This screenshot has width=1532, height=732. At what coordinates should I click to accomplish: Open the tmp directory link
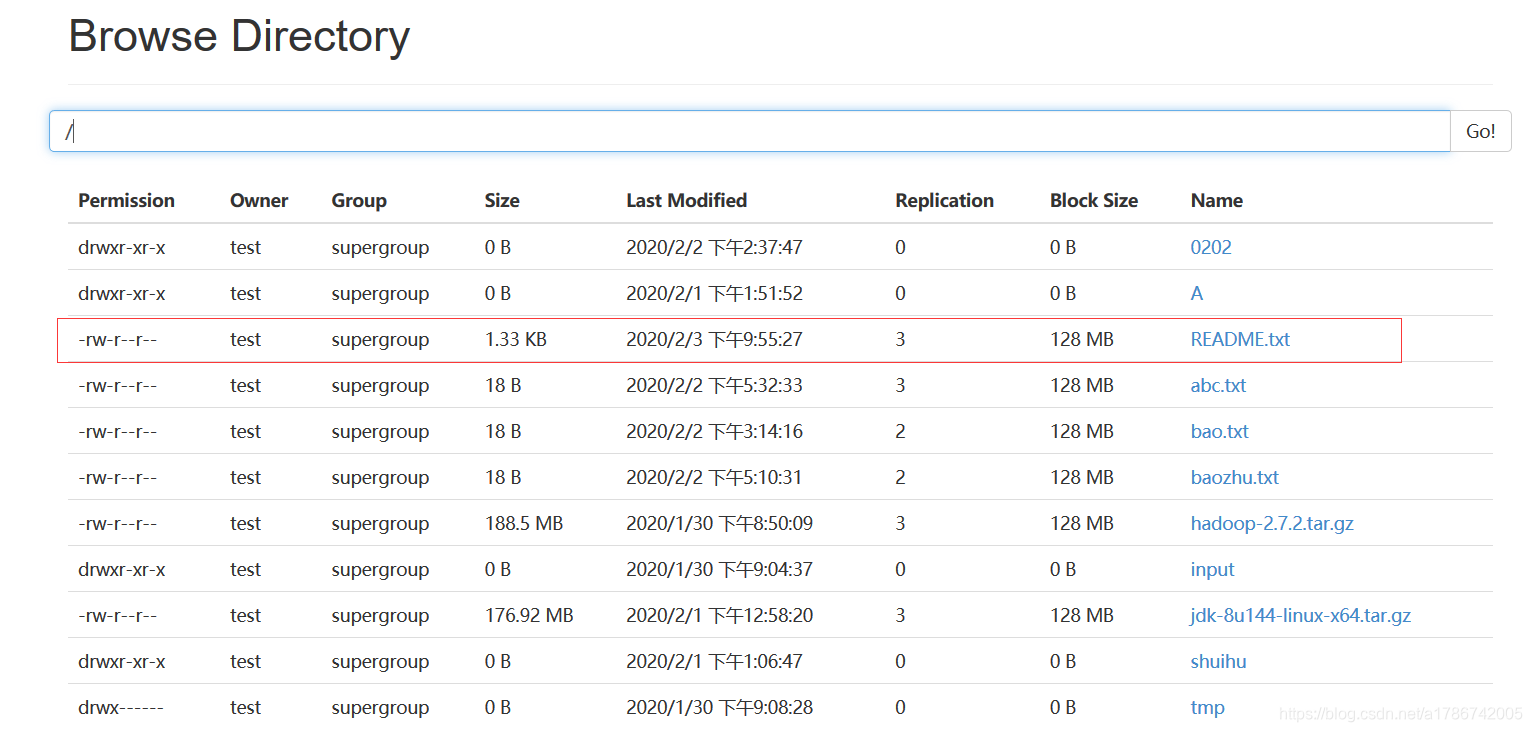pyautogui.click(x=1207, y=707)
